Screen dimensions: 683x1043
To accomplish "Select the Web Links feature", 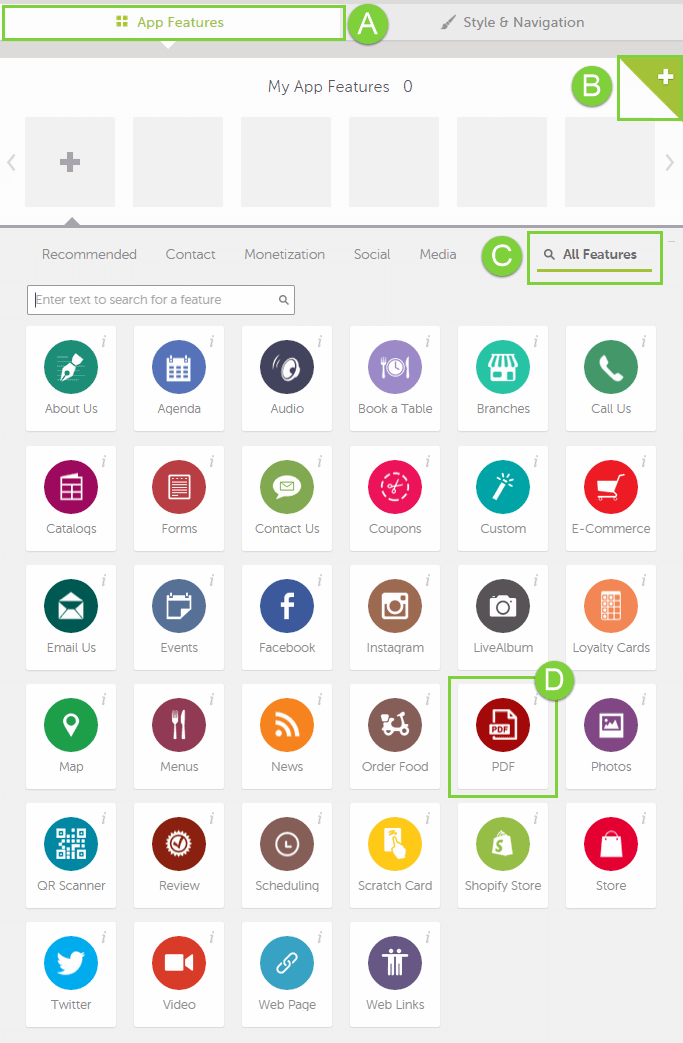I will pyautogui.click(x=395, y=974).
